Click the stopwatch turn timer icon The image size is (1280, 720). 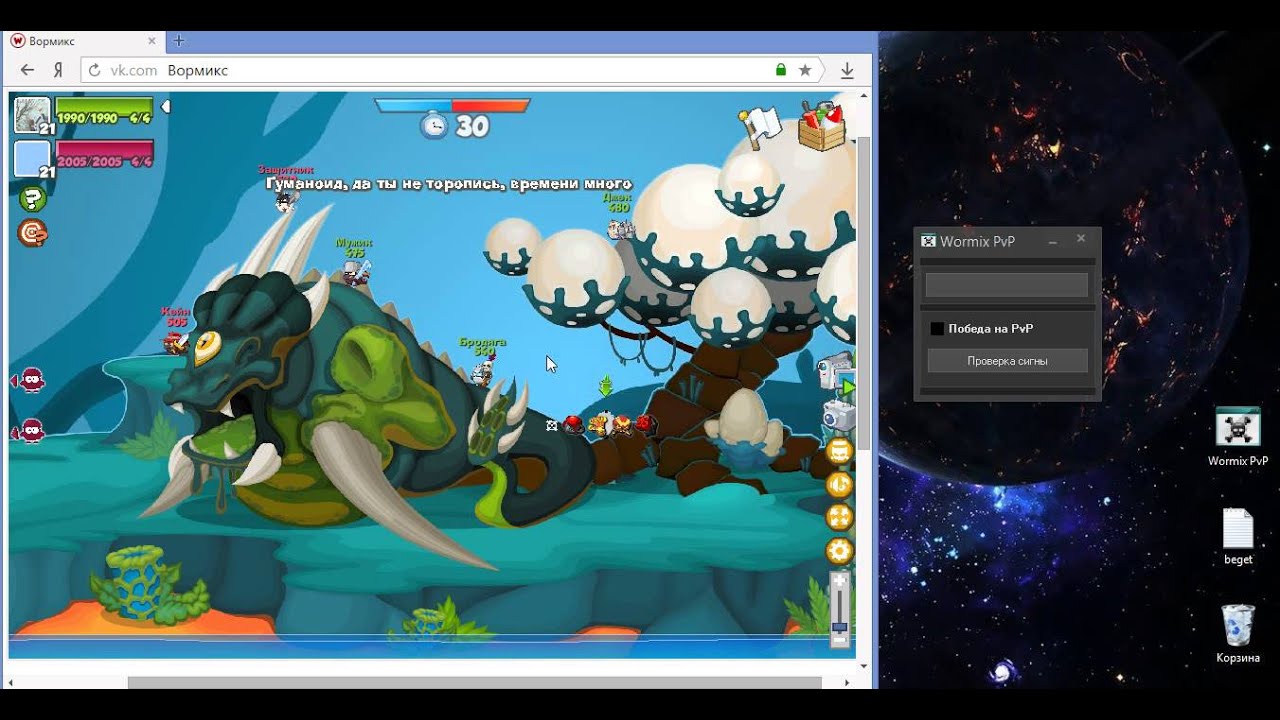click(x=434, y=125)
